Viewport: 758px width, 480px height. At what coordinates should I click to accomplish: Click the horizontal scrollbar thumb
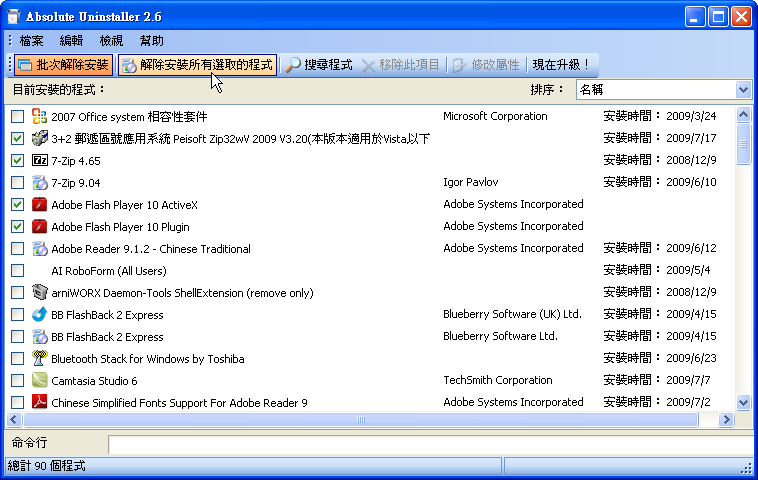[x=361, y=420]
